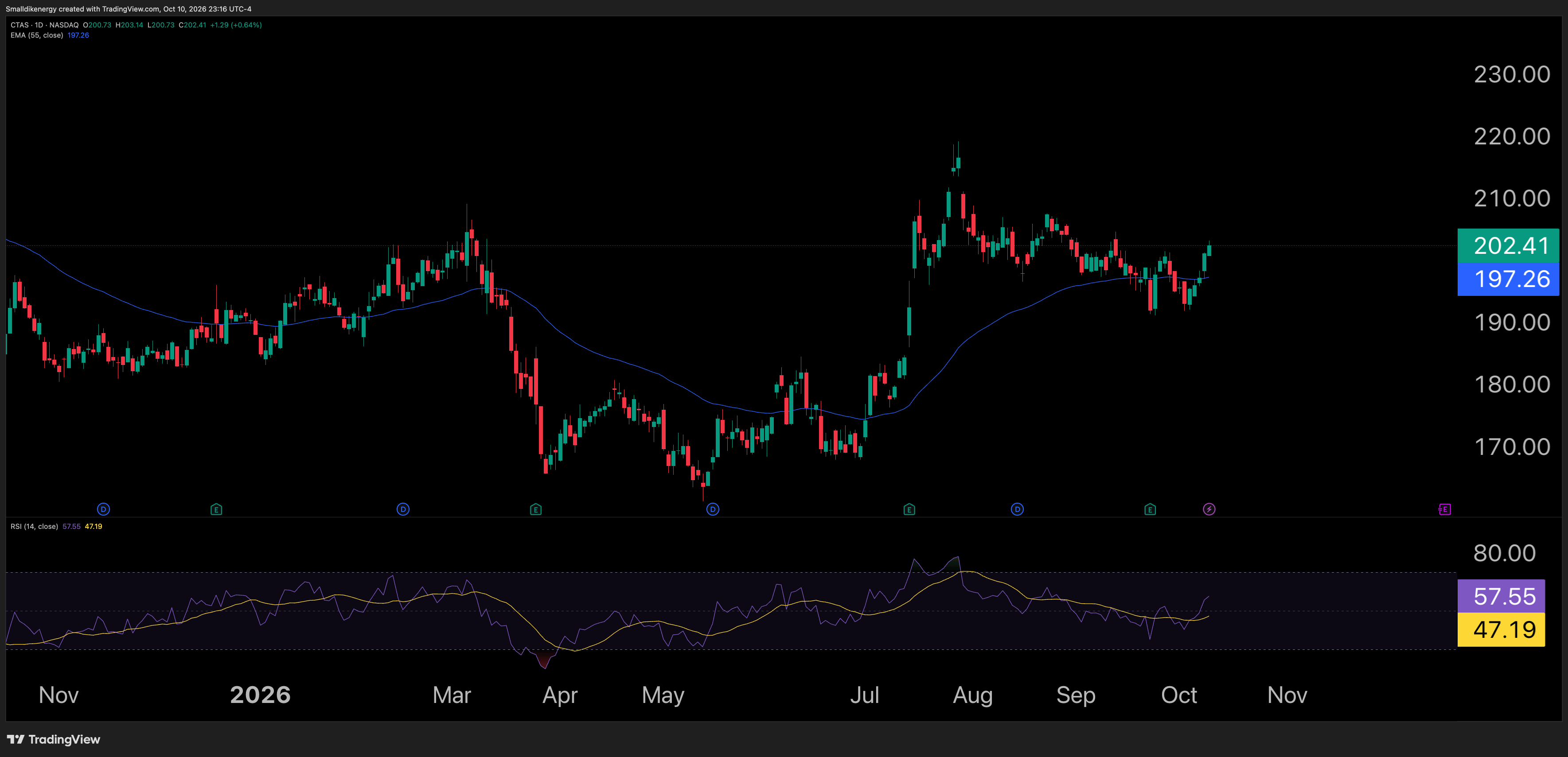This screenshot has width=1568, height=757.
Task: Select the RSI (14, close) indicator legend
Action: 34,526
